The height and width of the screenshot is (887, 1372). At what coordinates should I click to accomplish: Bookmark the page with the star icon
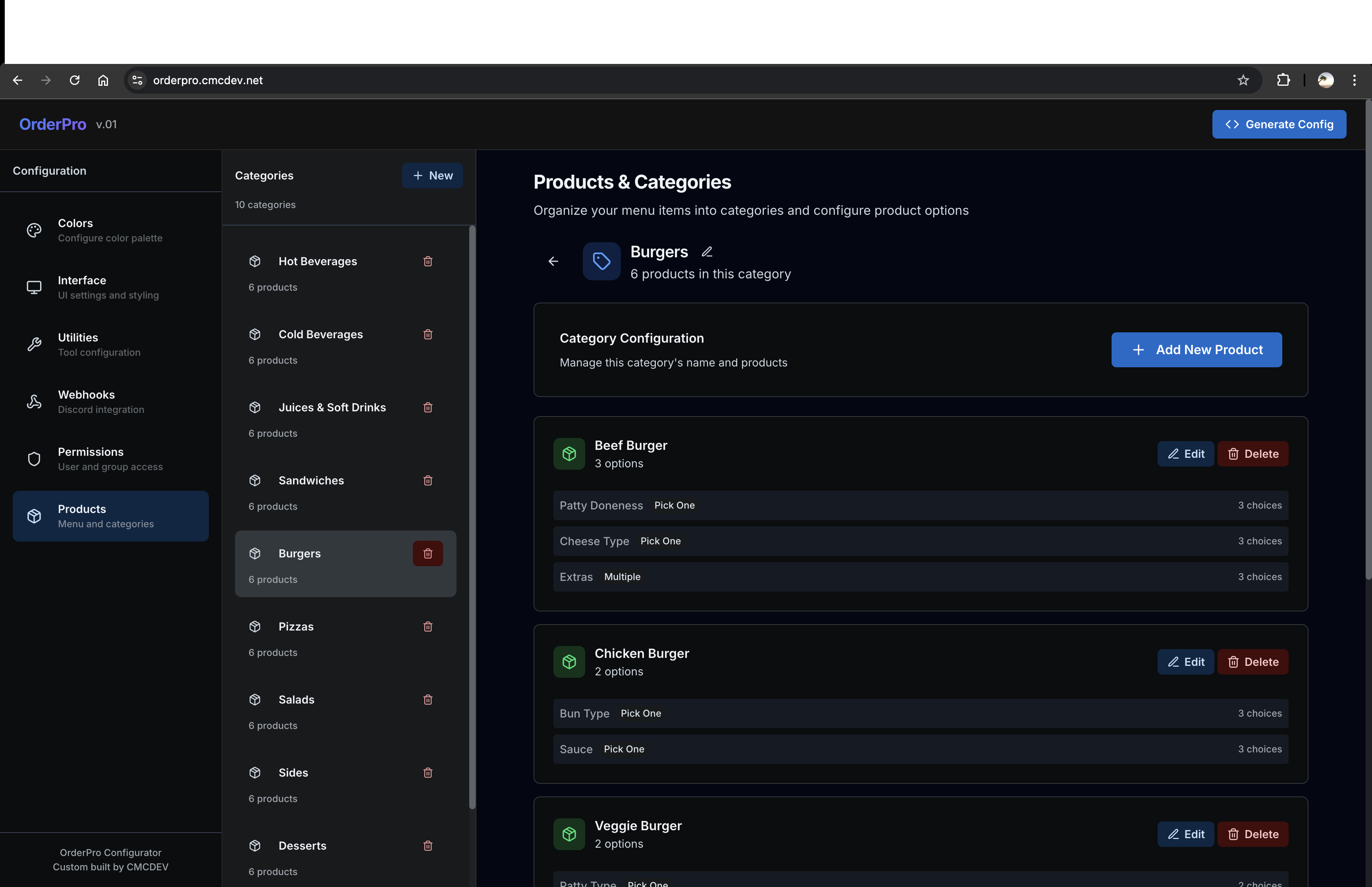tap(1243, 80)
